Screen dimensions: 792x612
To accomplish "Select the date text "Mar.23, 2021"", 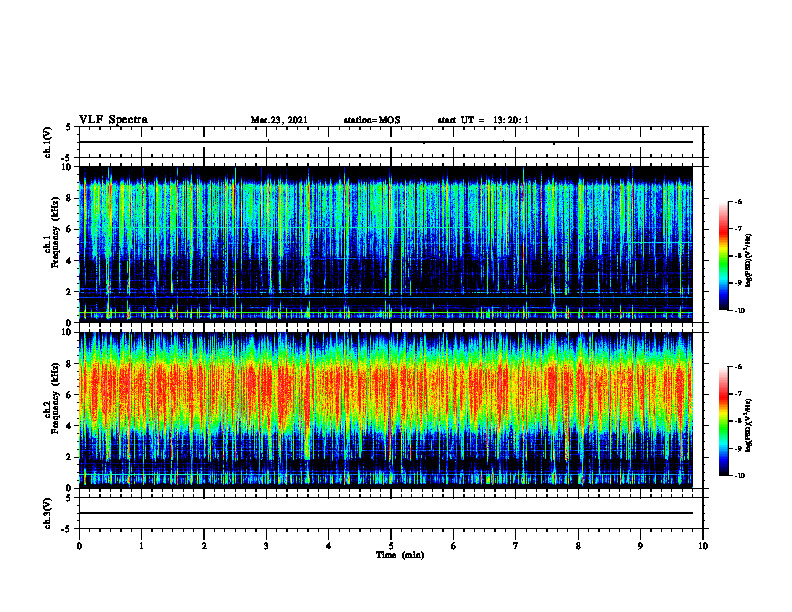I will (x=279, y=120).
